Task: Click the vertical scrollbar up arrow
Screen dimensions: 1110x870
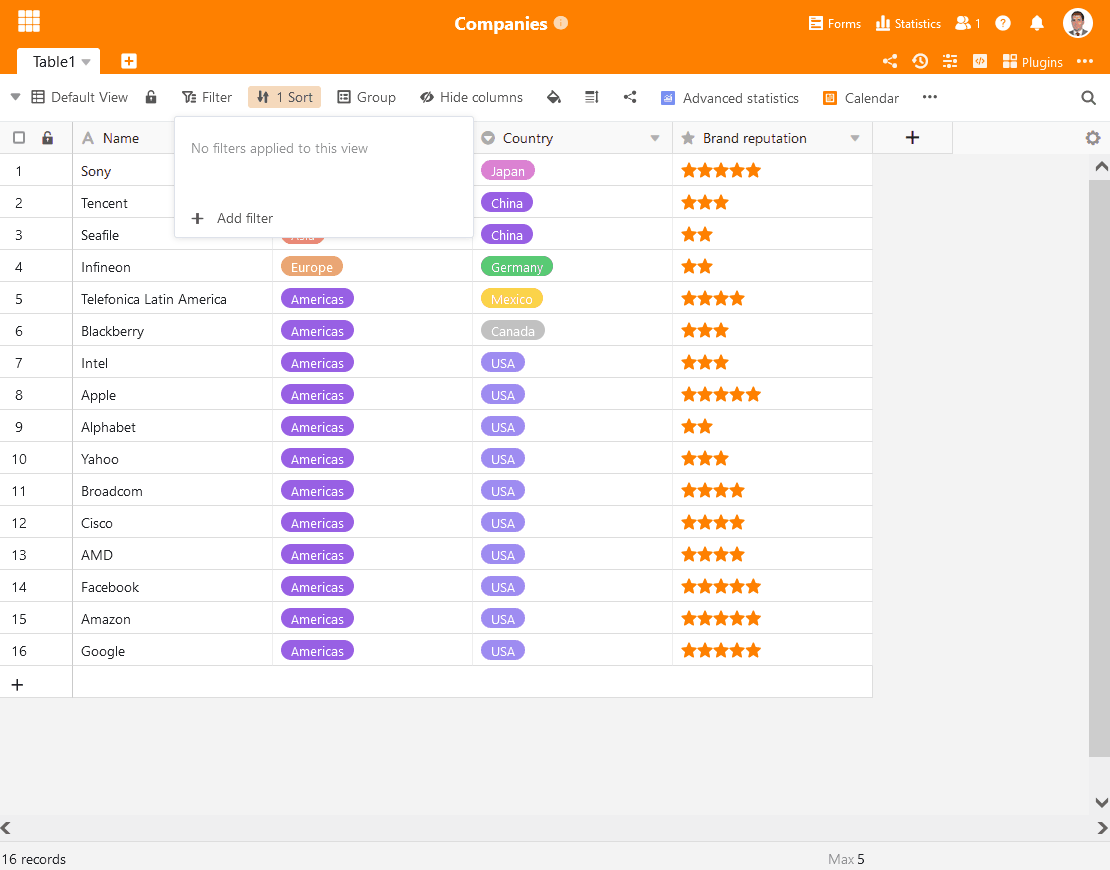Action: pyautogui.click(x=1101, y=166)
